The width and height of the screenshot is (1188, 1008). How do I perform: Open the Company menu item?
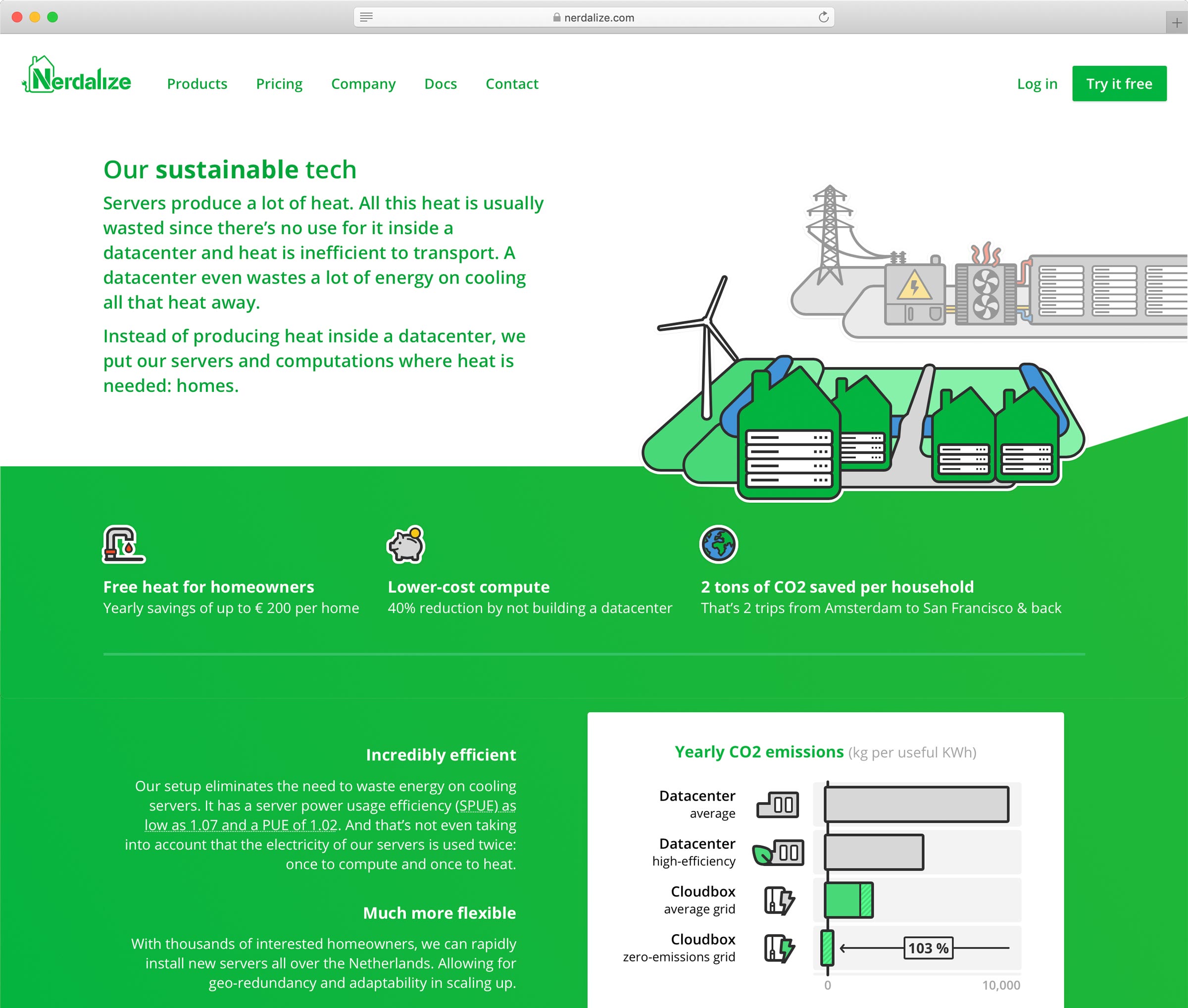[363, 84]
